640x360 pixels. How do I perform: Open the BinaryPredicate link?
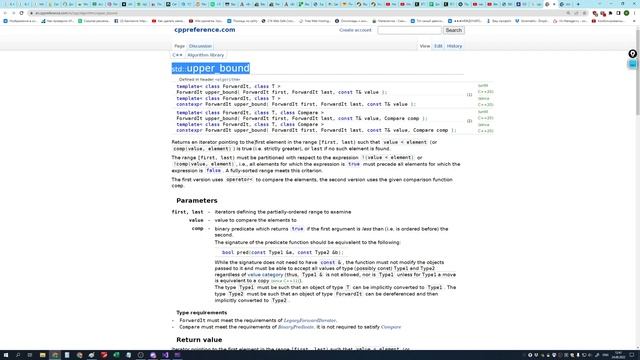[x=296, y=327]
